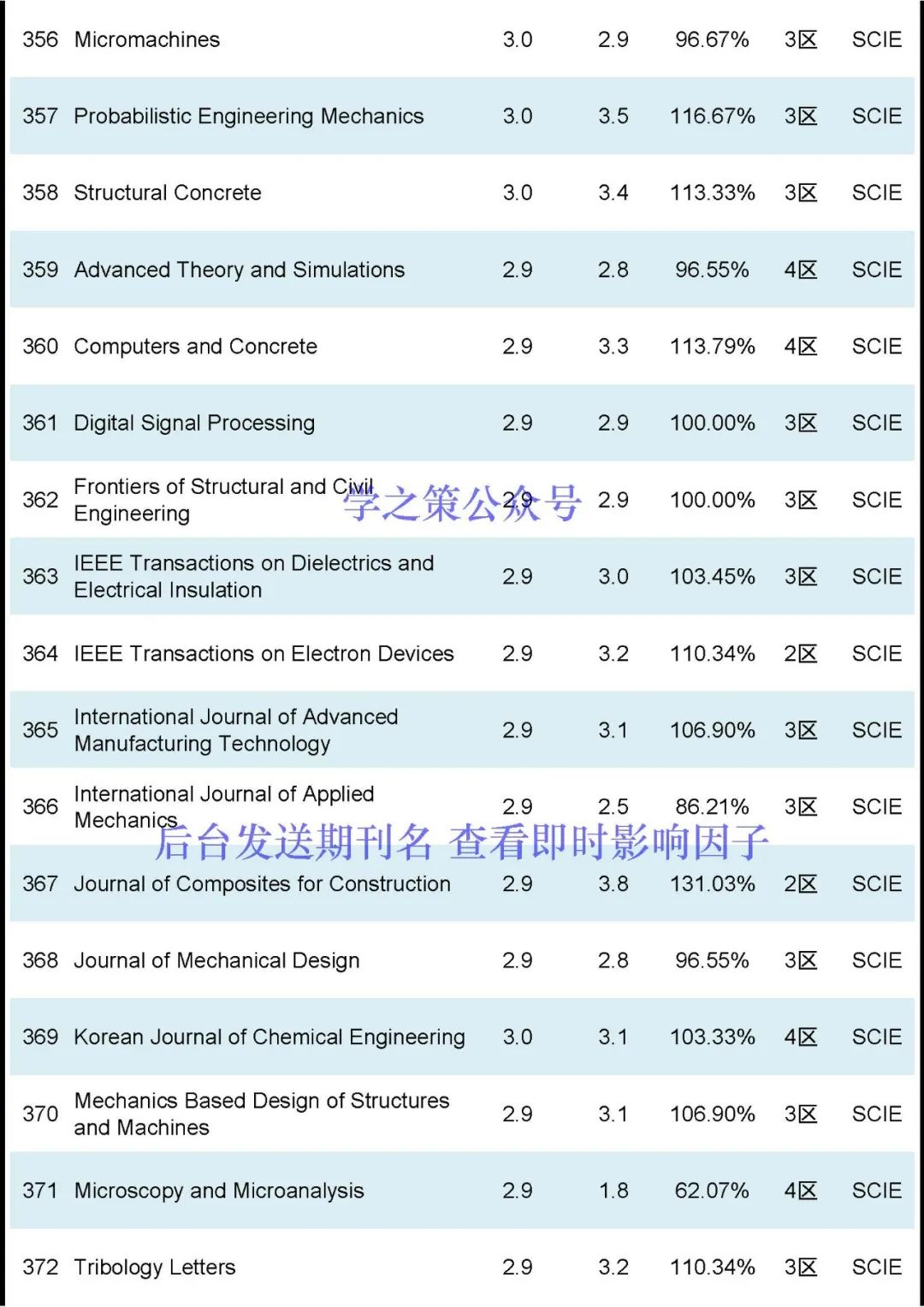Image resolution: width=924 pixels, height=1307 pixels.
Task: Open Korean Journal of Chemical Engineering
Action: click(x=269, y=1037)
